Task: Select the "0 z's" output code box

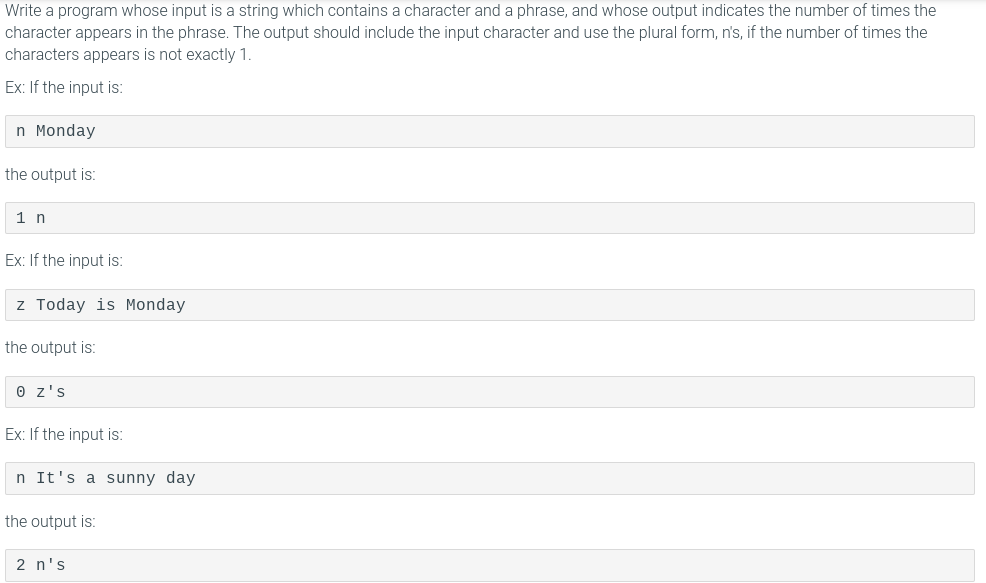Action: (490, 392)
